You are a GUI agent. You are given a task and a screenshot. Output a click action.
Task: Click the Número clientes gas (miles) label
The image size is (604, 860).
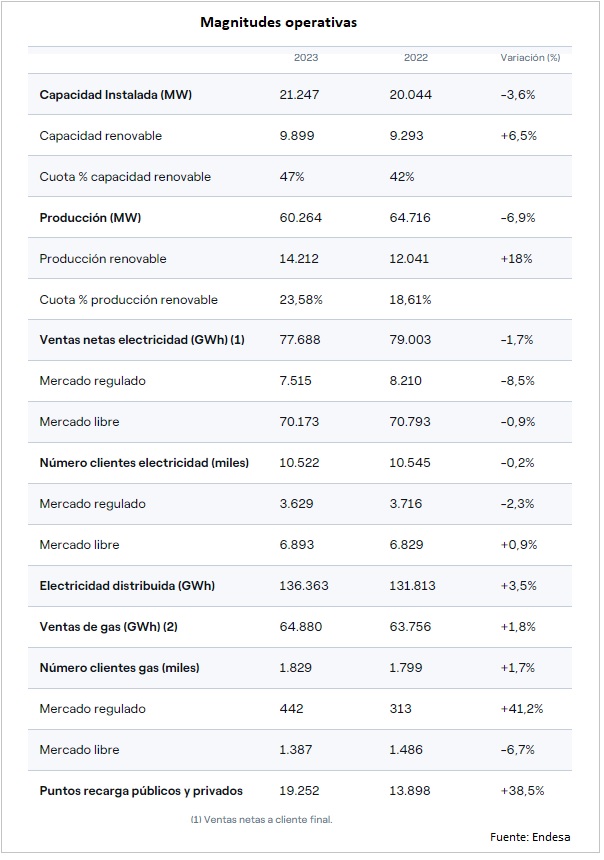click(120, 668)
